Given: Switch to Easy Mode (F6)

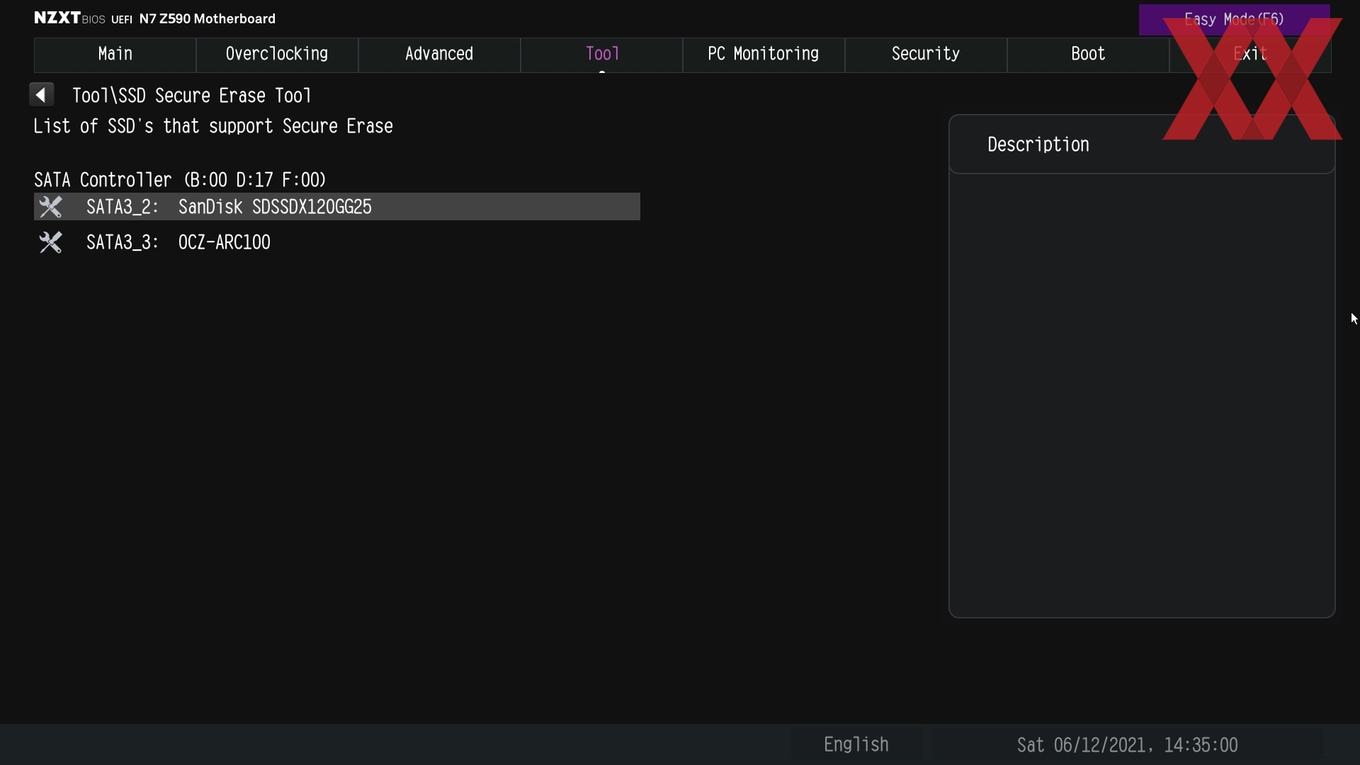Looking at the screenshot, I should (x=1234, y=19).
